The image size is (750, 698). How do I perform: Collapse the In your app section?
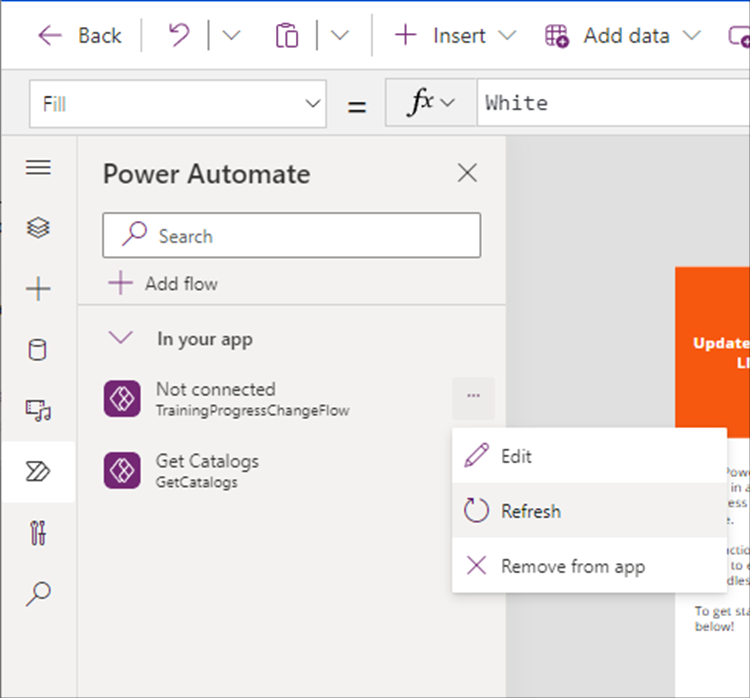(x=121, y=339)
